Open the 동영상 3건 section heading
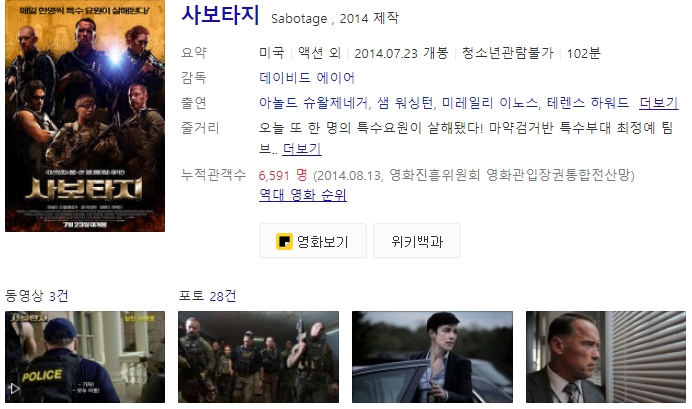 click(x=37, y=296)
